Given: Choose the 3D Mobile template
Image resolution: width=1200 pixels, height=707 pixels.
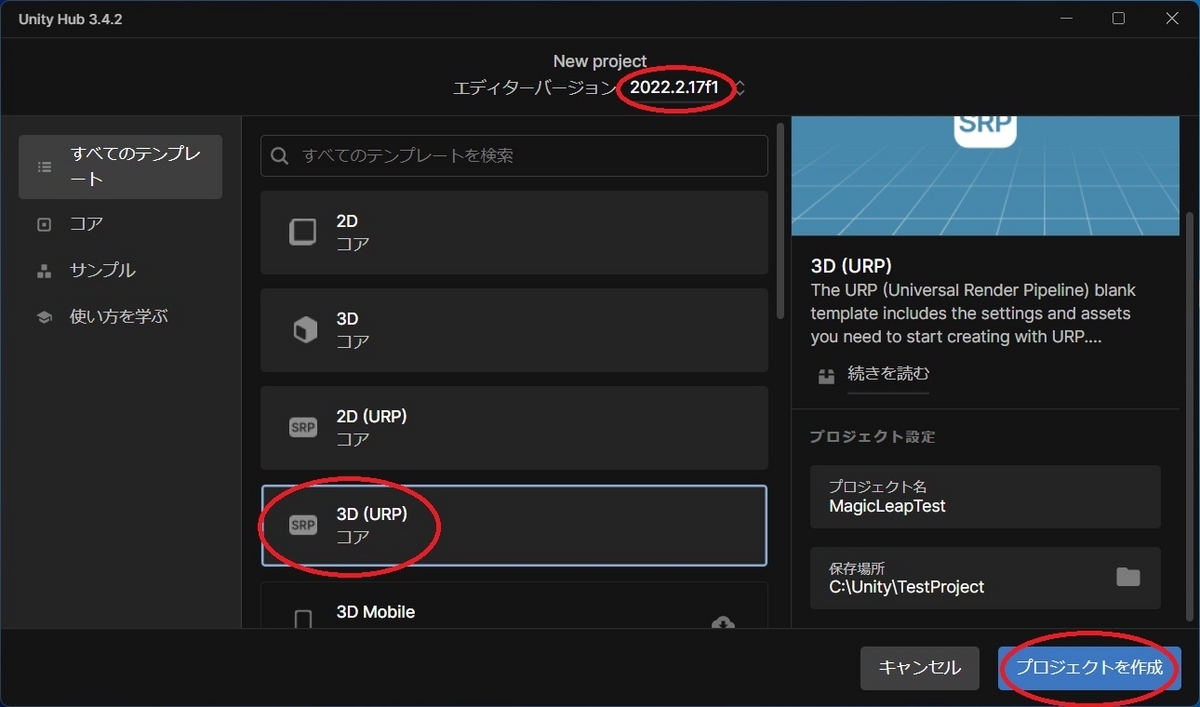Looking at the screenshot, I should [x=514, y=606].
